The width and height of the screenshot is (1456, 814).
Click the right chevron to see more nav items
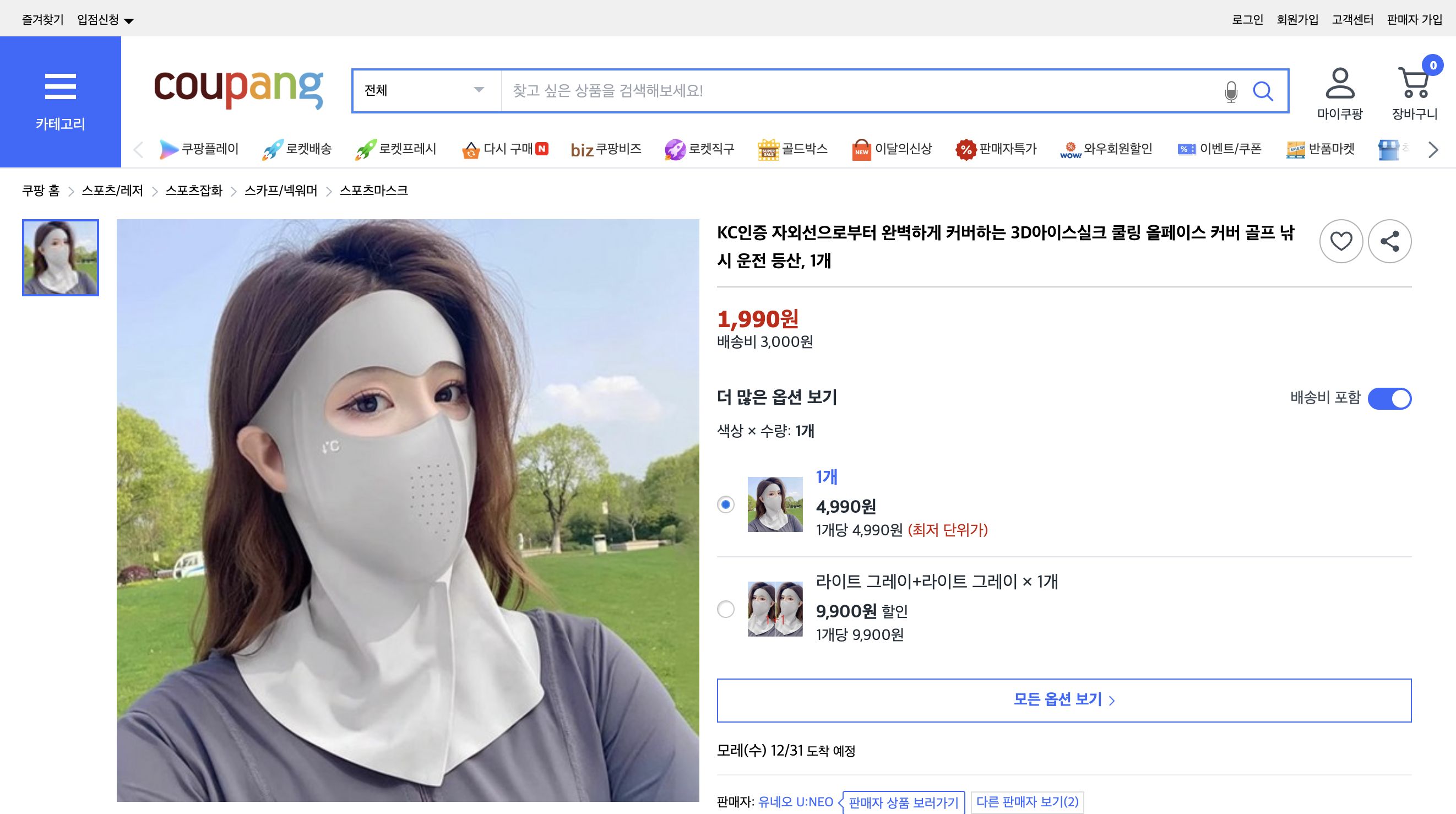pyautogui.click(x=1433, y=150)
